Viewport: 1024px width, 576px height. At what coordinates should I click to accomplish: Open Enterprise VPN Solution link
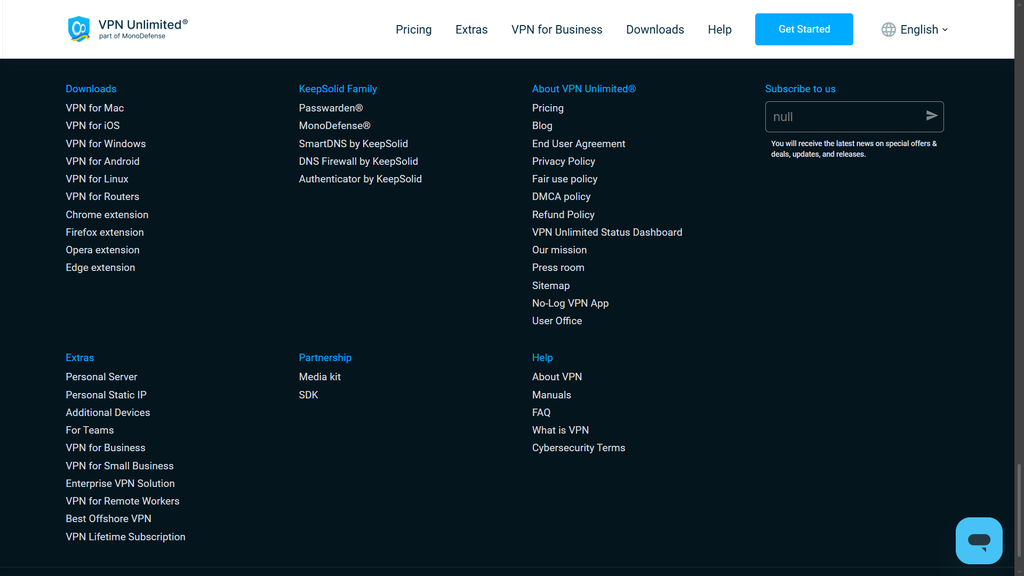tap(120, 484)
